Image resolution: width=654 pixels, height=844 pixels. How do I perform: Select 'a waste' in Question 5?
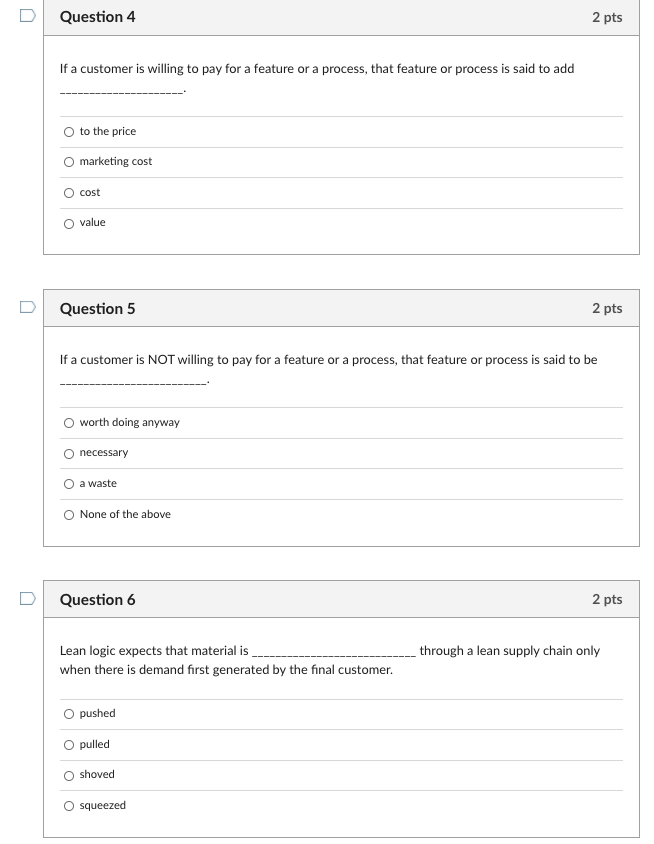click(x=69, y=483)
